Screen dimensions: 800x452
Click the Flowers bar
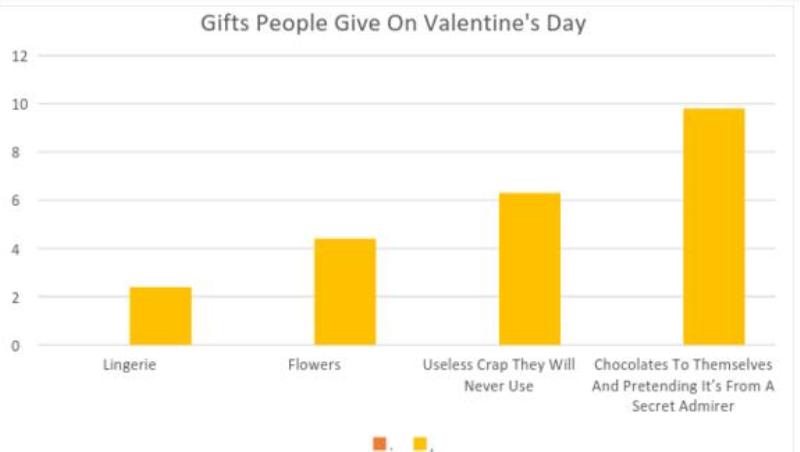coord(345,292)
